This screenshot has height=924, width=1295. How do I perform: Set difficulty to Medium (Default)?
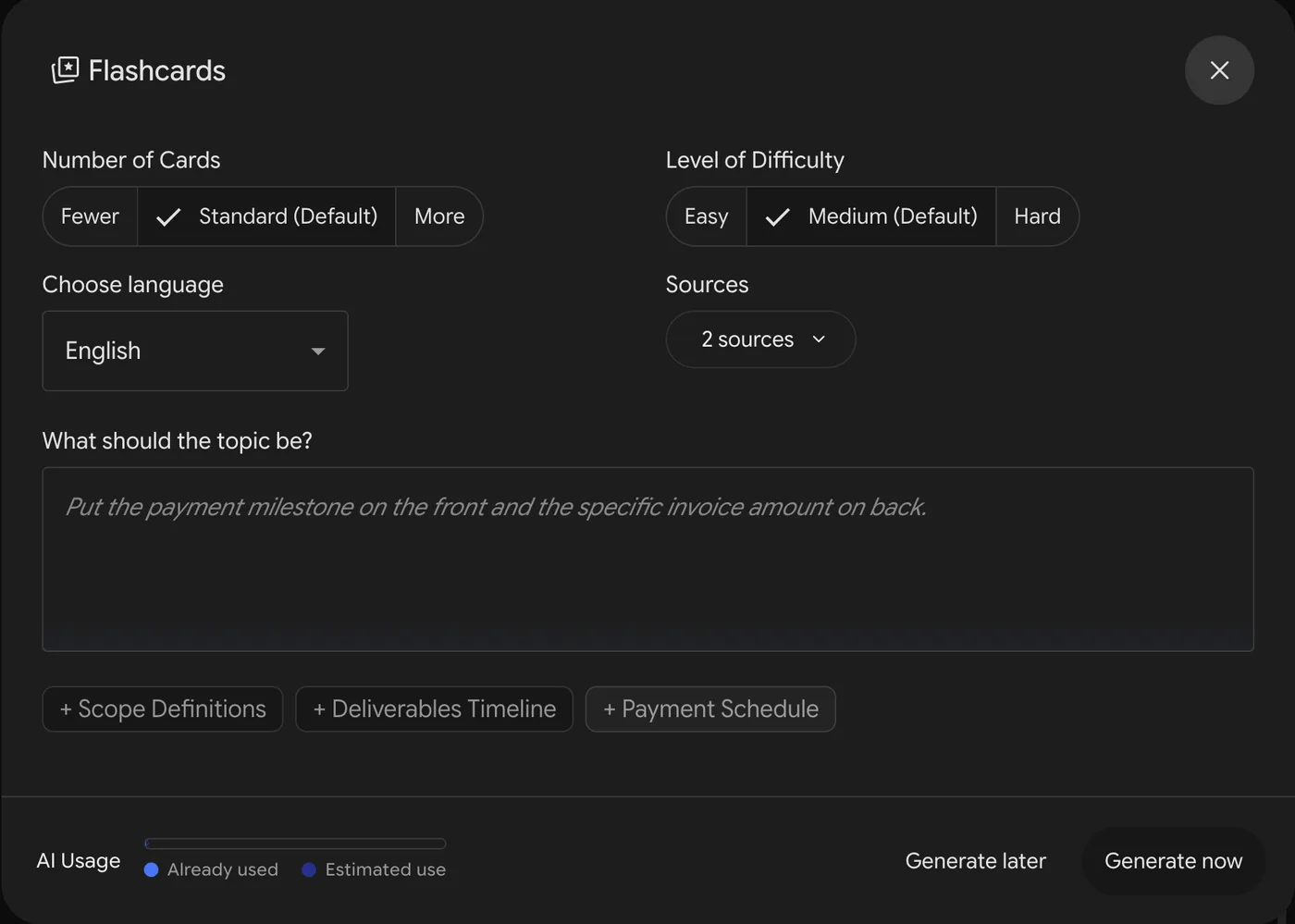point(871,216)
